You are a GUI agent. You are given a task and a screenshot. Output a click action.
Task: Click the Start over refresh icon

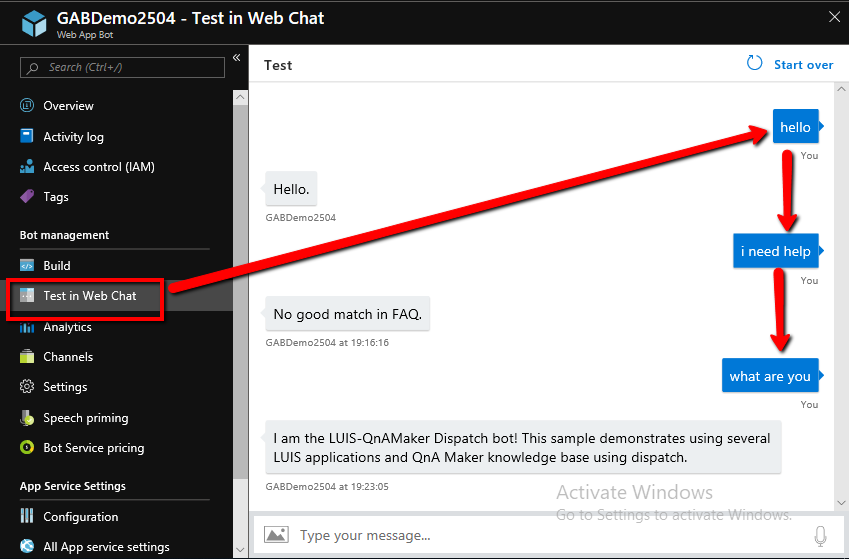pyautogui.click(x=754, y=63)
